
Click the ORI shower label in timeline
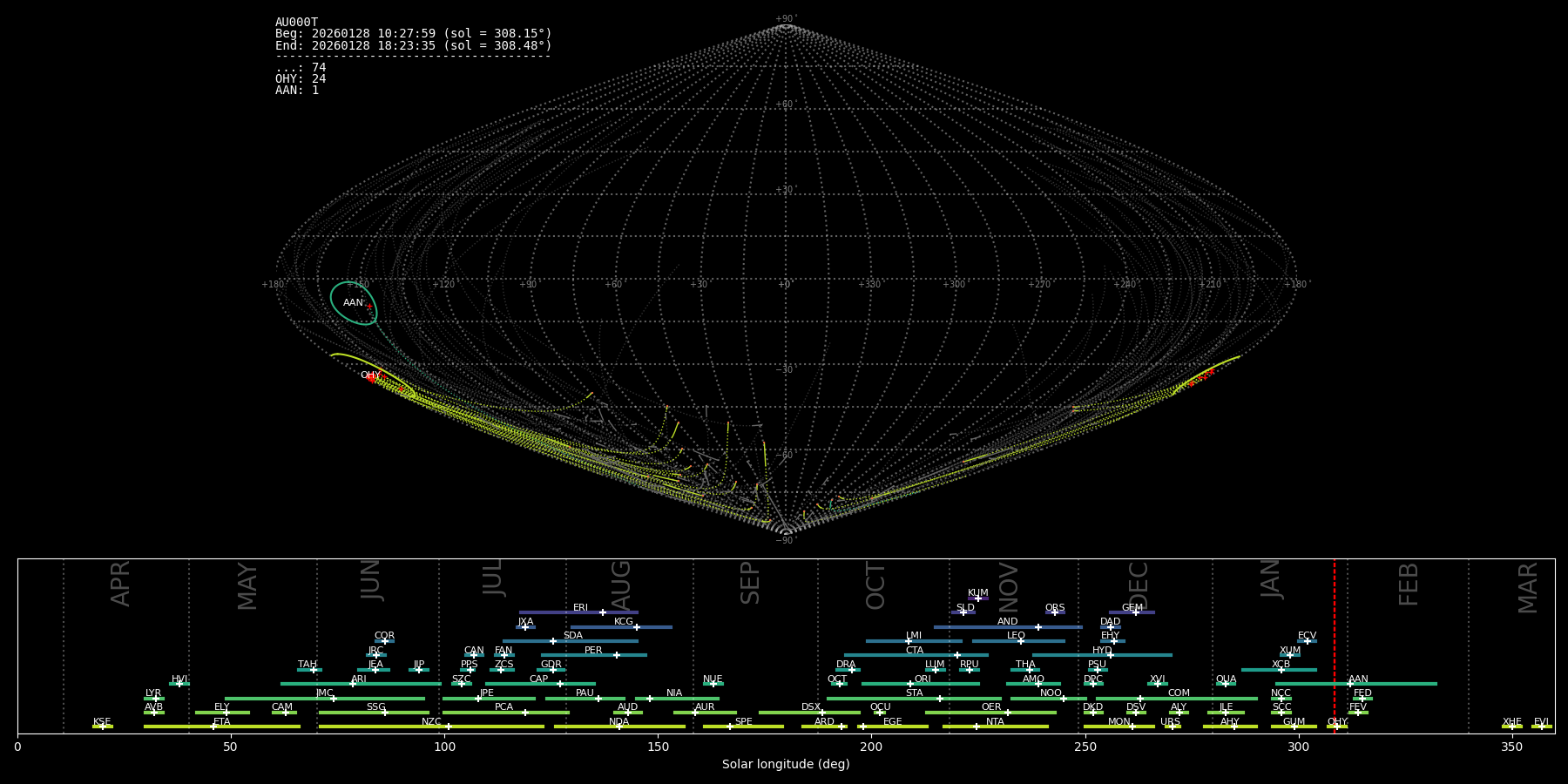pyautogui.click(x=923, y=679)
